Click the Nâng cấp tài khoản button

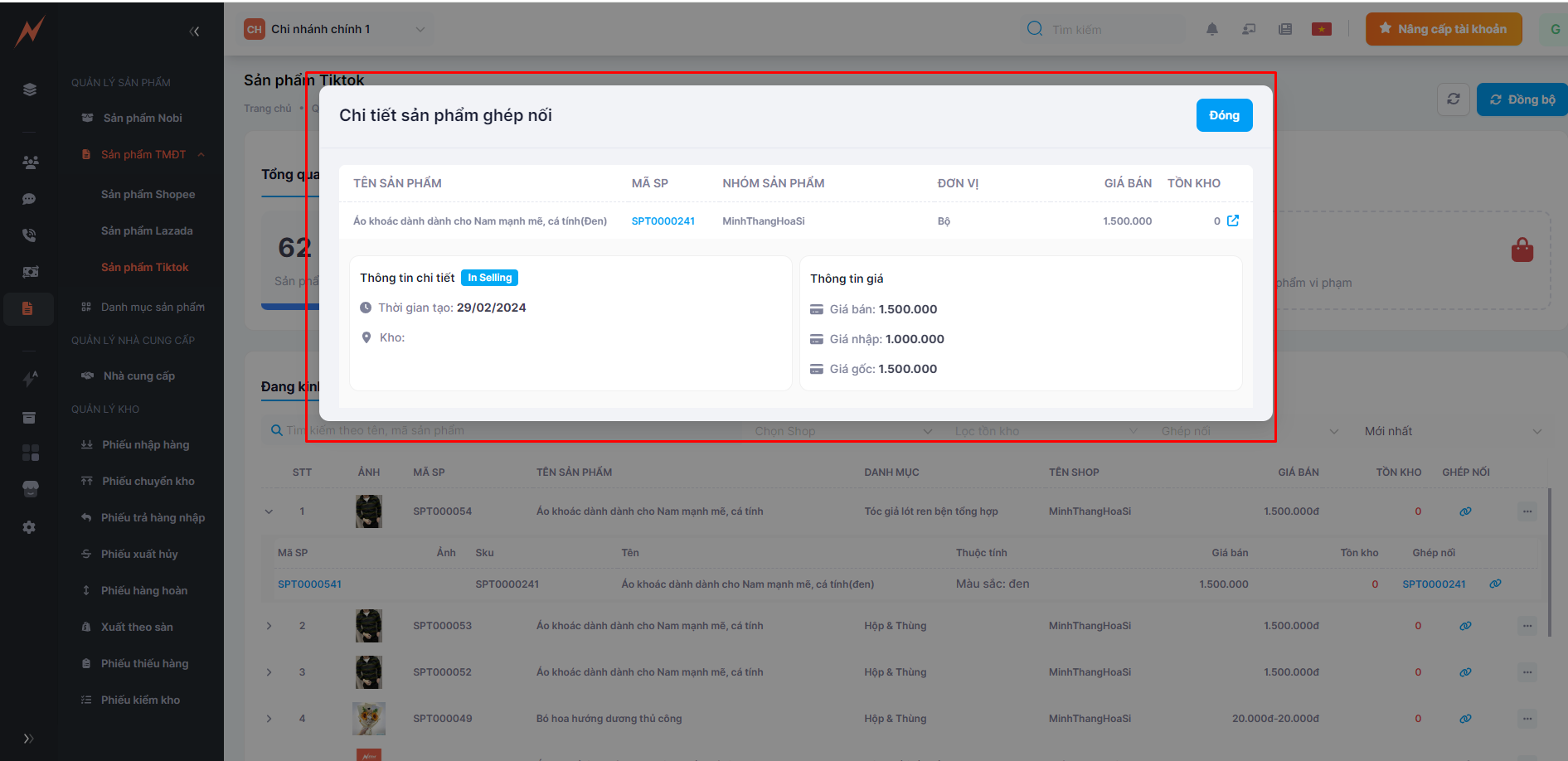tap(1443, 29)
